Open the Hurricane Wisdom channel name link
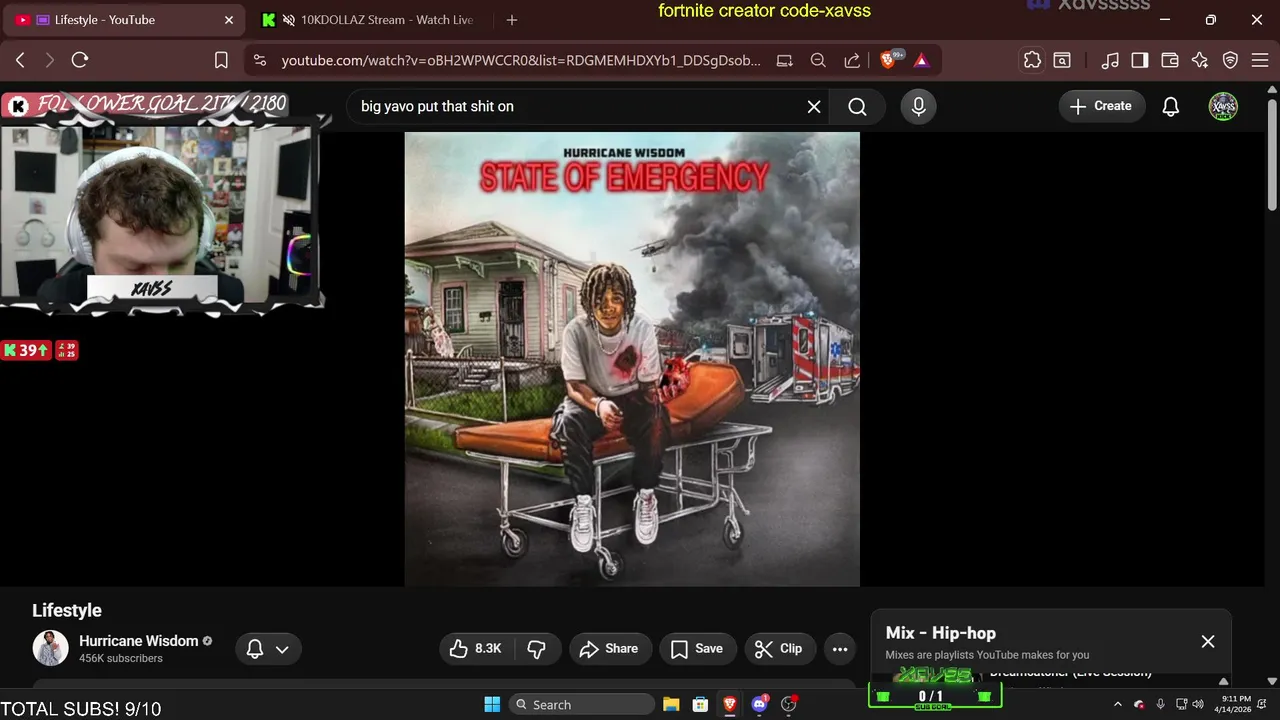Image resolution: width=1280 pixels, height=720 pixels. 138,641
